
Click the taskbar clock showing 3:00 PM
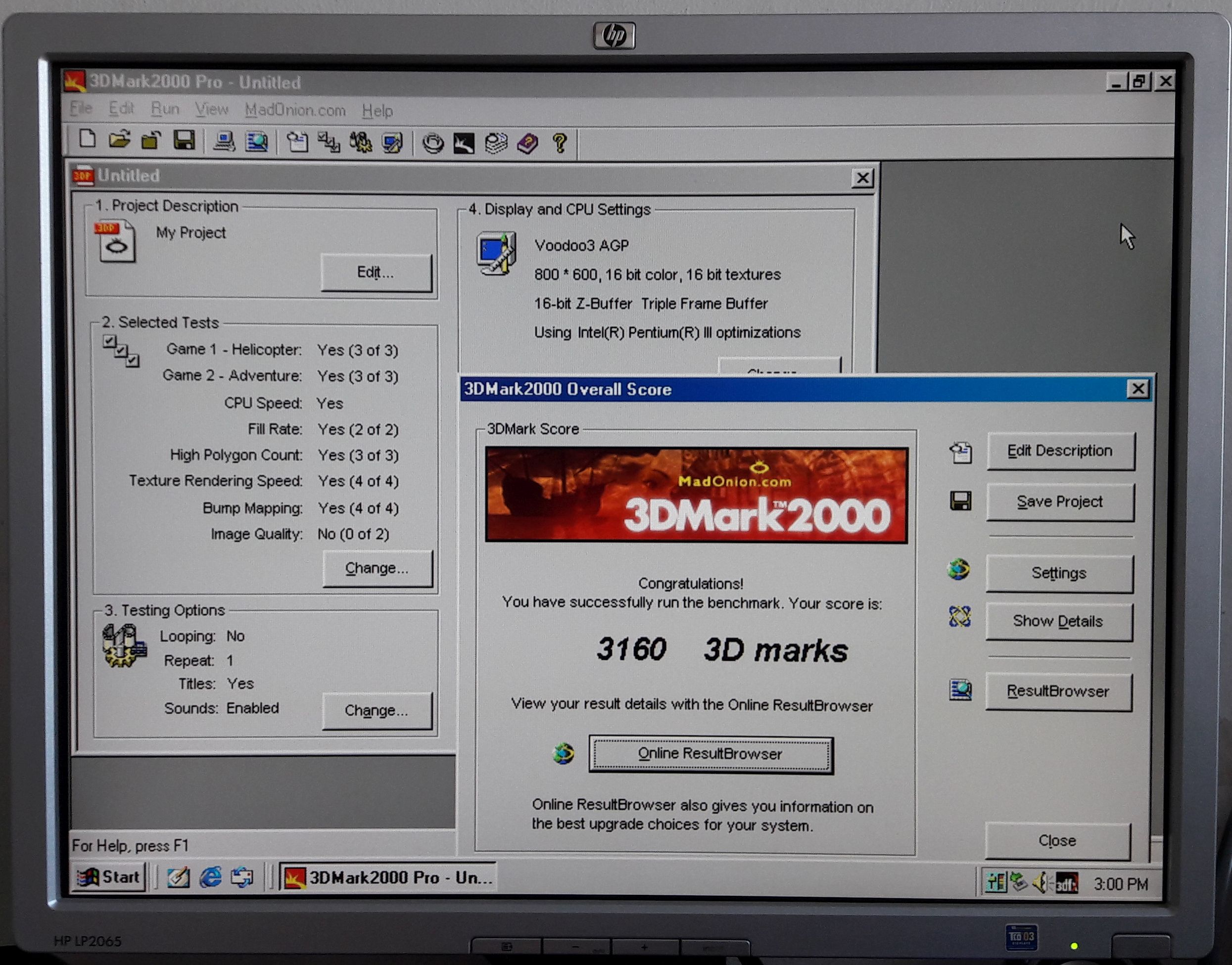point(1121,884)
